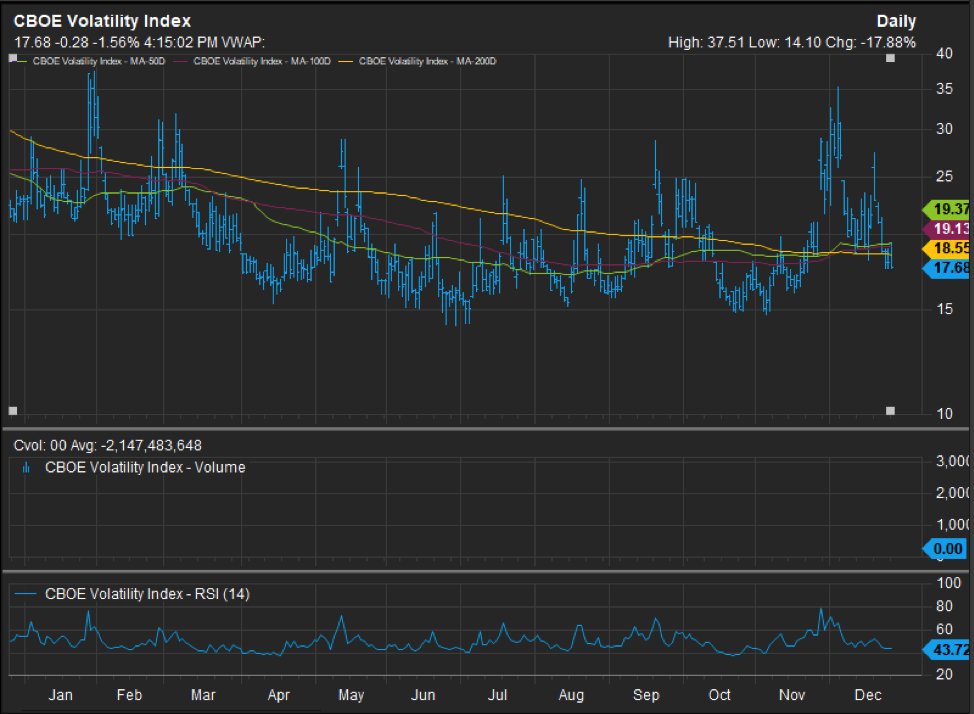
Task: Click the Apr label on time axis
Action: [x=278, y=695]
